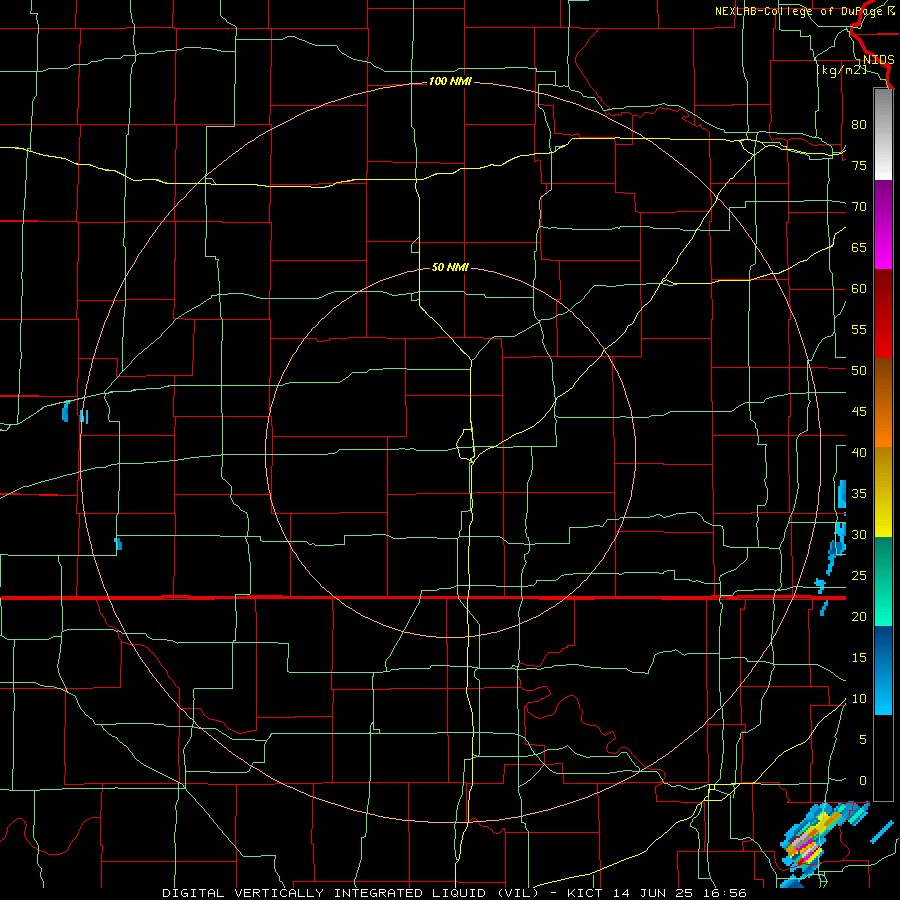Pick the brown-orange band of the color scale

883,403
